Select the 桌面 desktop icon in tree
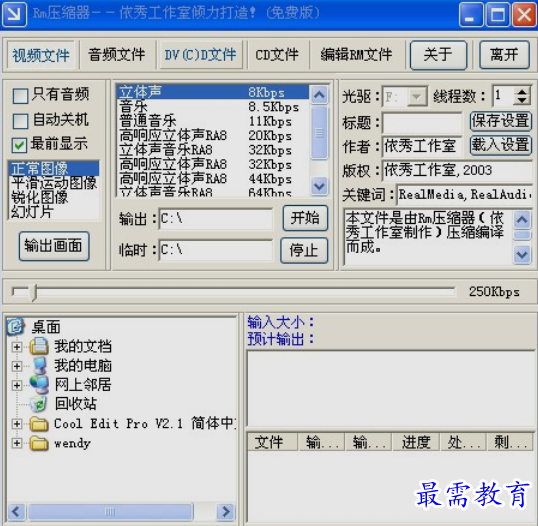The height and width of the screenshot is (526, 538). pos(15,326)
